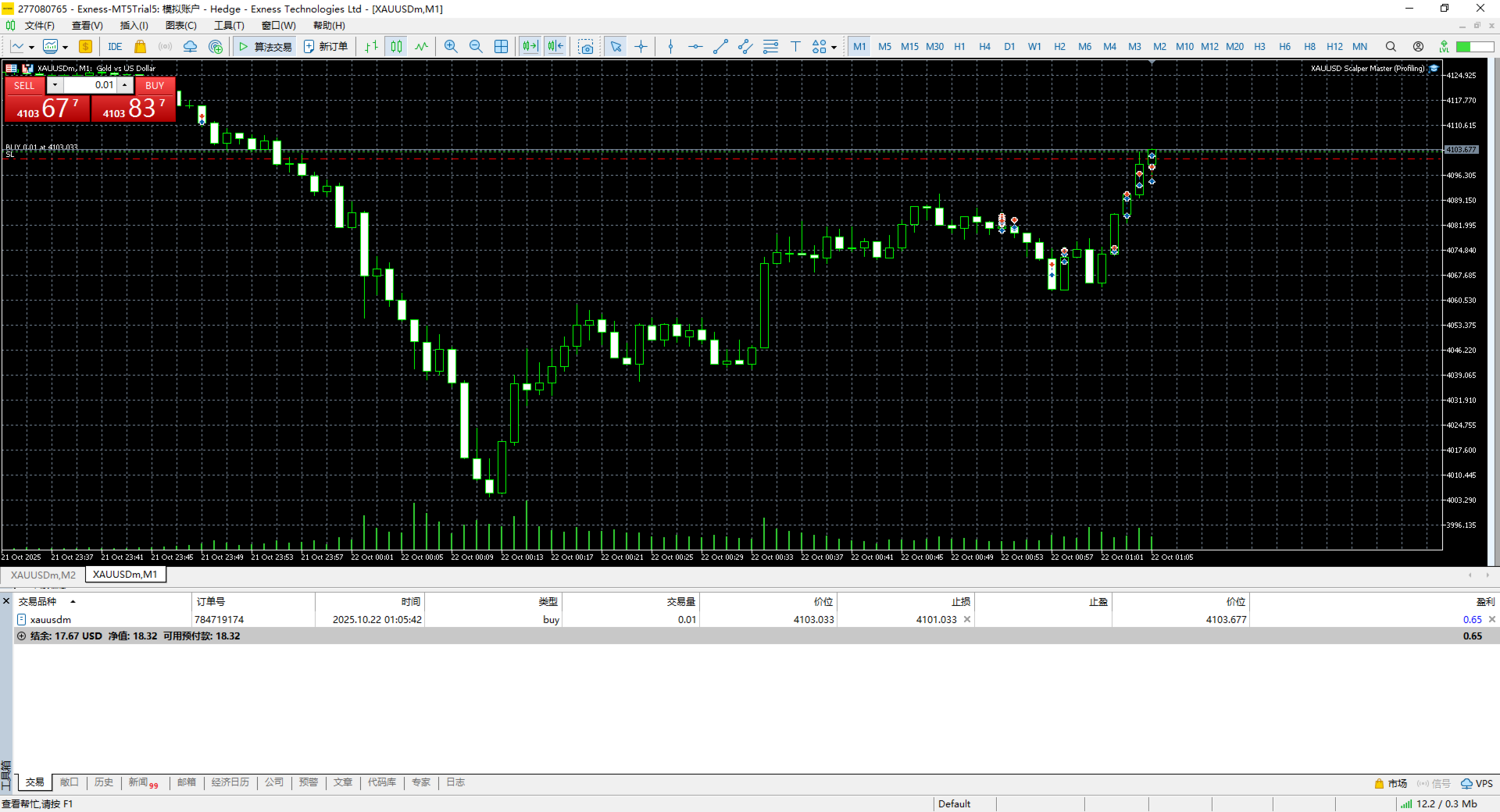The image size is (1500, 812).
Task: Select the equidistant channel tool
Action: pyautogui.click(x=745, y=47)
